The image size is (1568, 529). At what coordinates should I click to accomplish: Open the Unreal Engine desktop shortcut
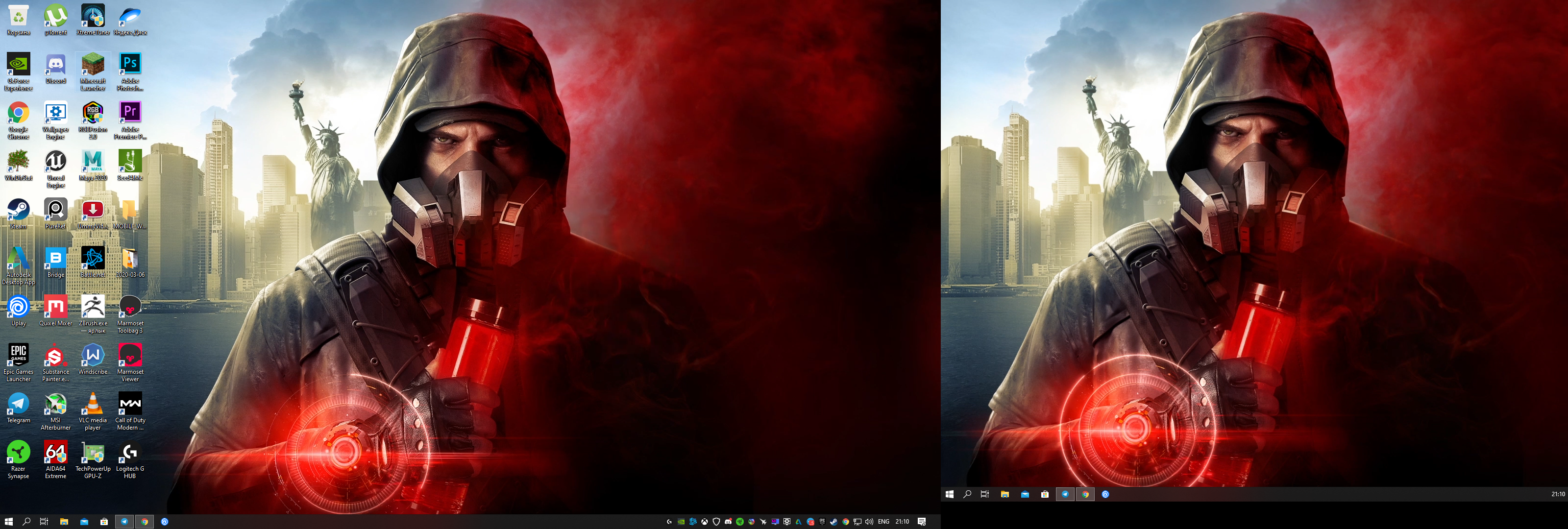55,168
